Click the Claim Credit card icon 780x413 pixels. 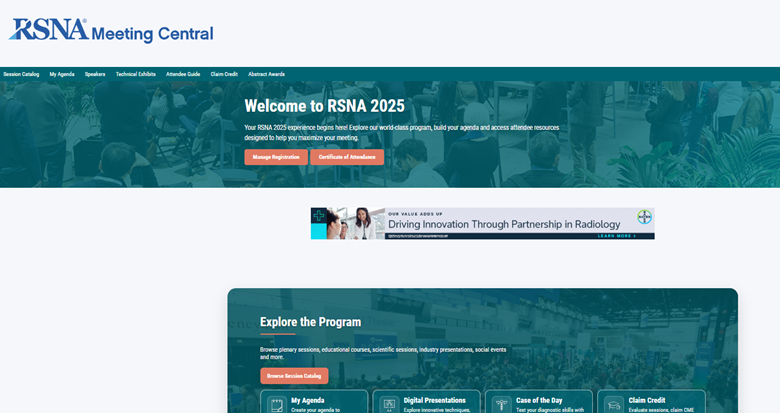pos(614,405)
